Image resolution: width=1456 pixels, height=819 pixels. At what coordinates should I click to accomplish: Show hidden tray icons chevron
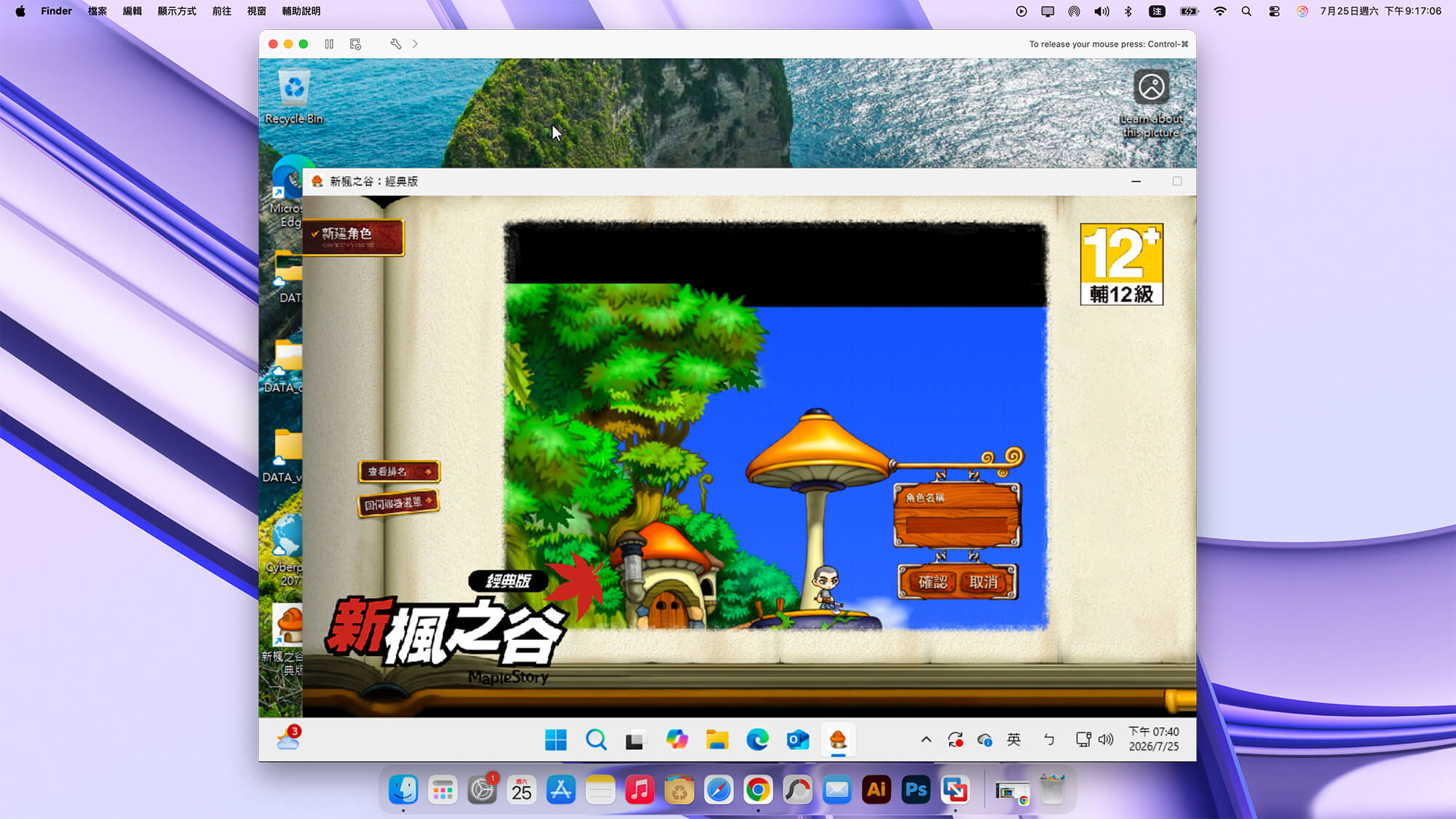point(926,740)
